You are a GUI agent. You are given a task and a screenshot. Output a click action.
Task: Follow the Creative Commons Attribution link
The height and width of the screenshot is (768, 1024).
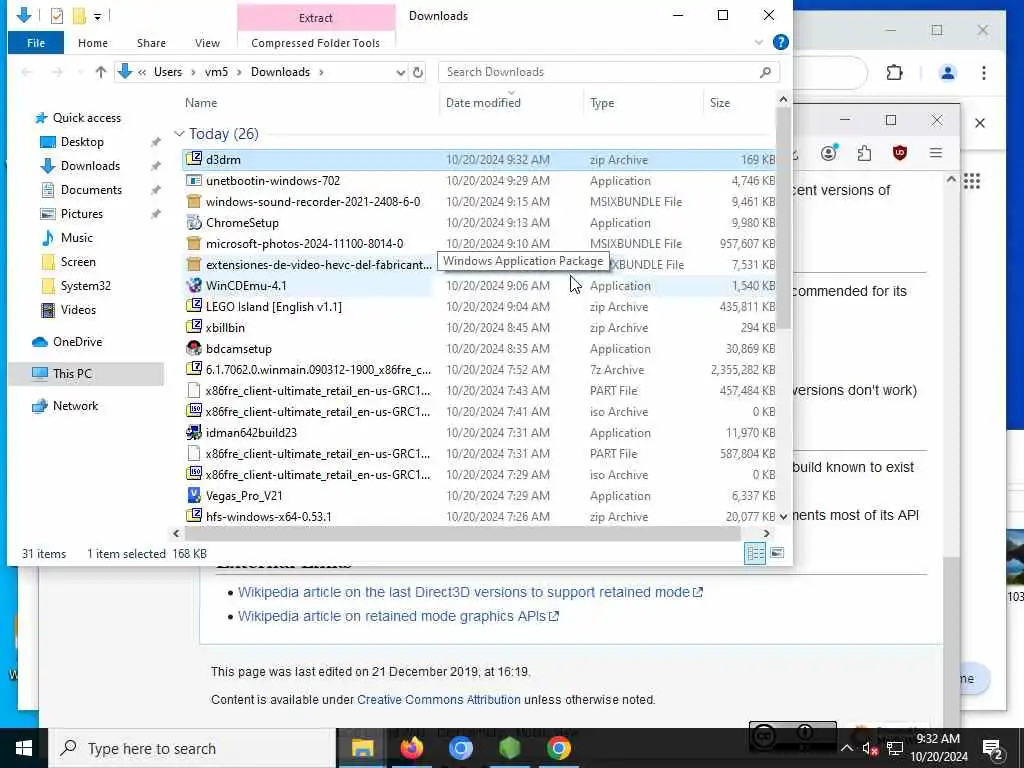pyautogui.click(x=439, y=699)
